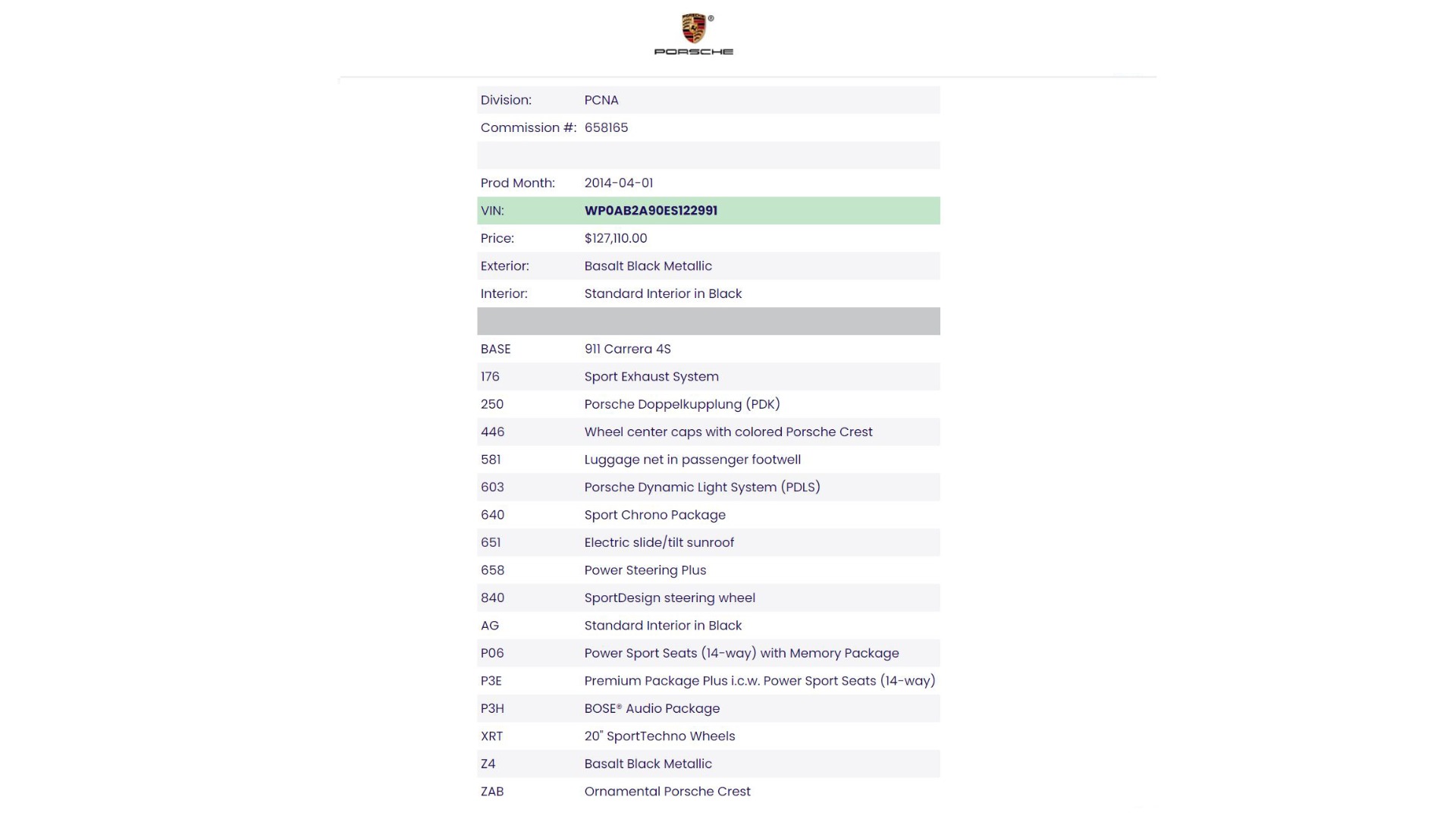
Task: Click commission number 658165
Action: (x=606, y=127)
